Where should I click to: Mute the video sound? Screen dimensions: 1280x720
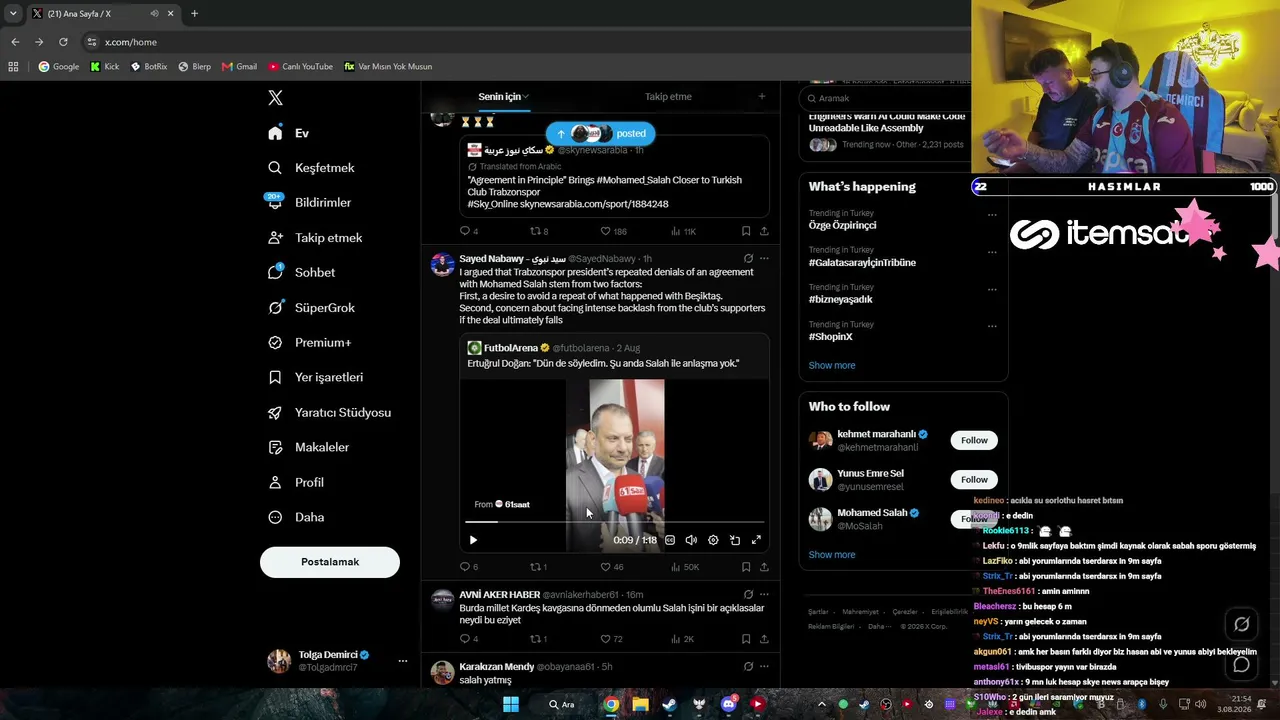click(x=691, y=540)
